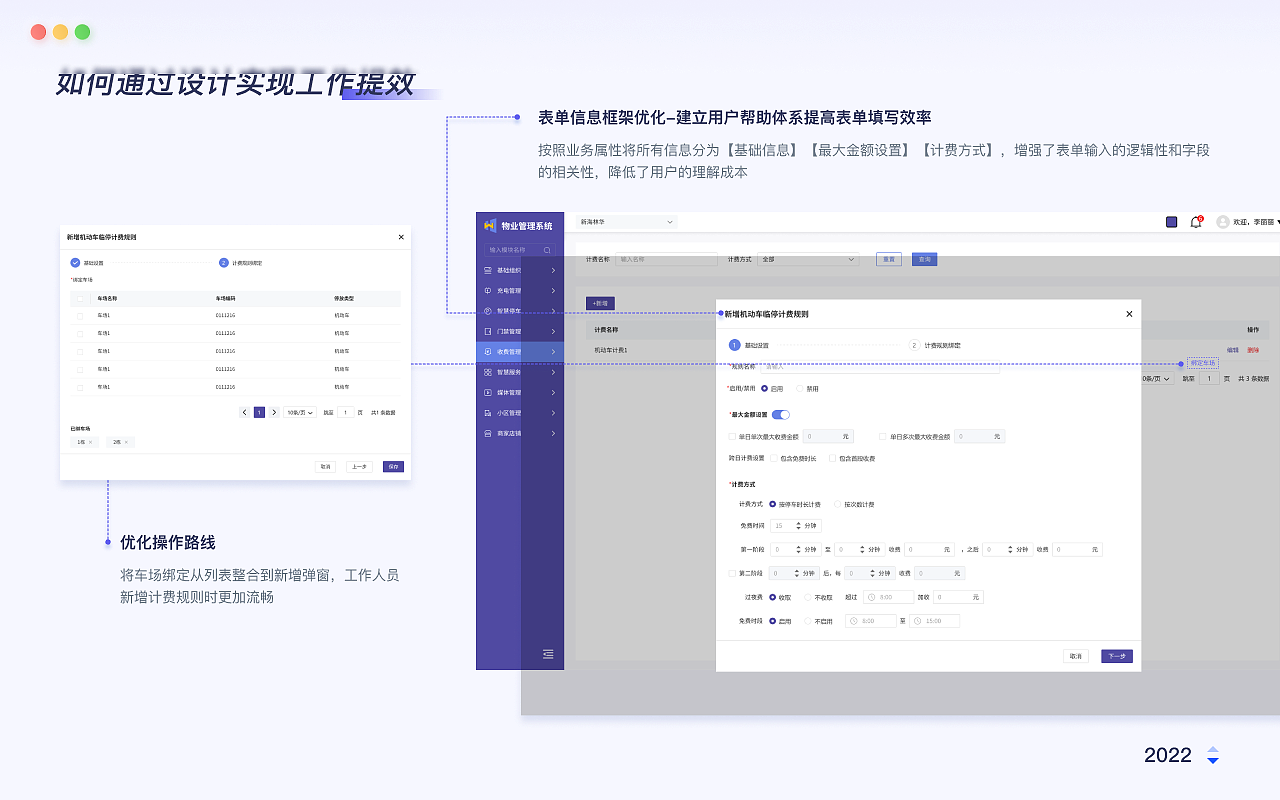Click 下一步 in the large dialog
This screenshot has width=1280, height=800.
pos(1117,656)
